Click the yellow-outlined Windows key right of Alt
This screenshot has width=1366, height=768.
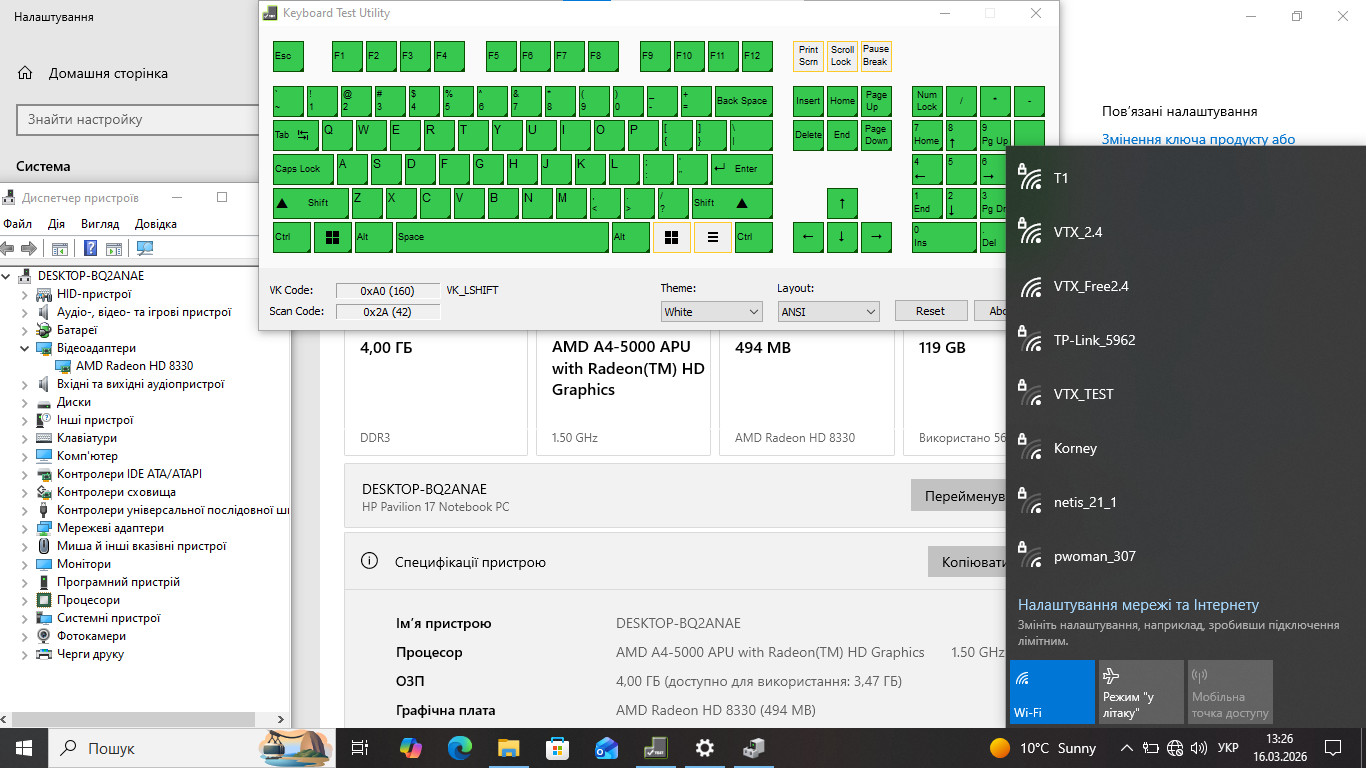click(672, 237)
